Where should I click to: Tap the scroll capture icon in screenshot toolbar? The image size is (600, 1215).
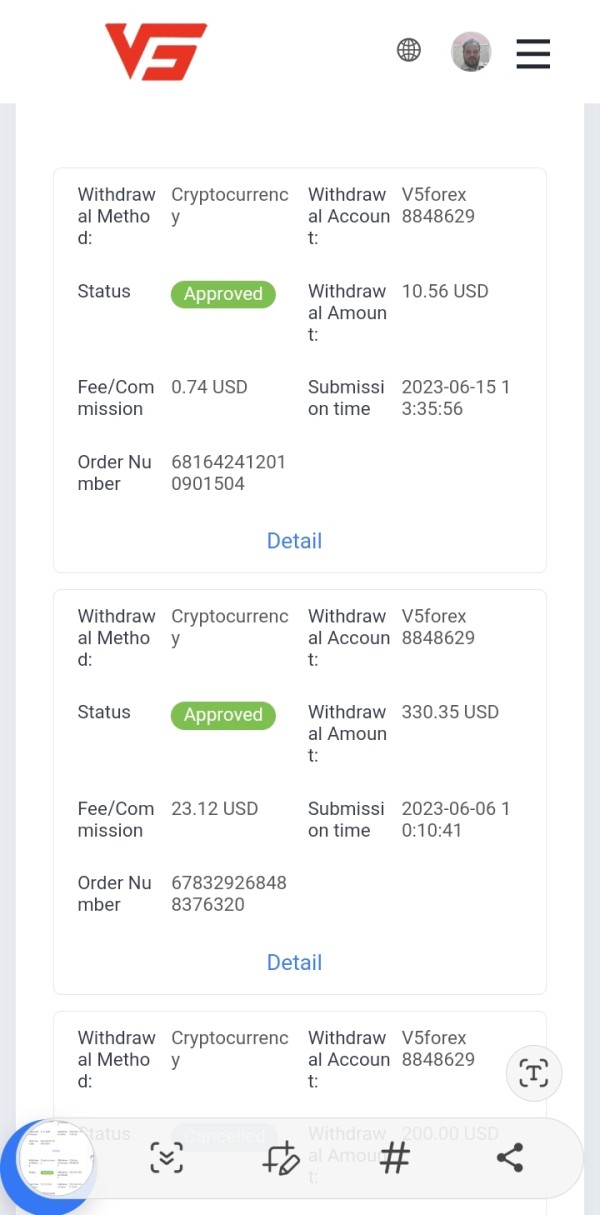click(x=167, y=1158)
